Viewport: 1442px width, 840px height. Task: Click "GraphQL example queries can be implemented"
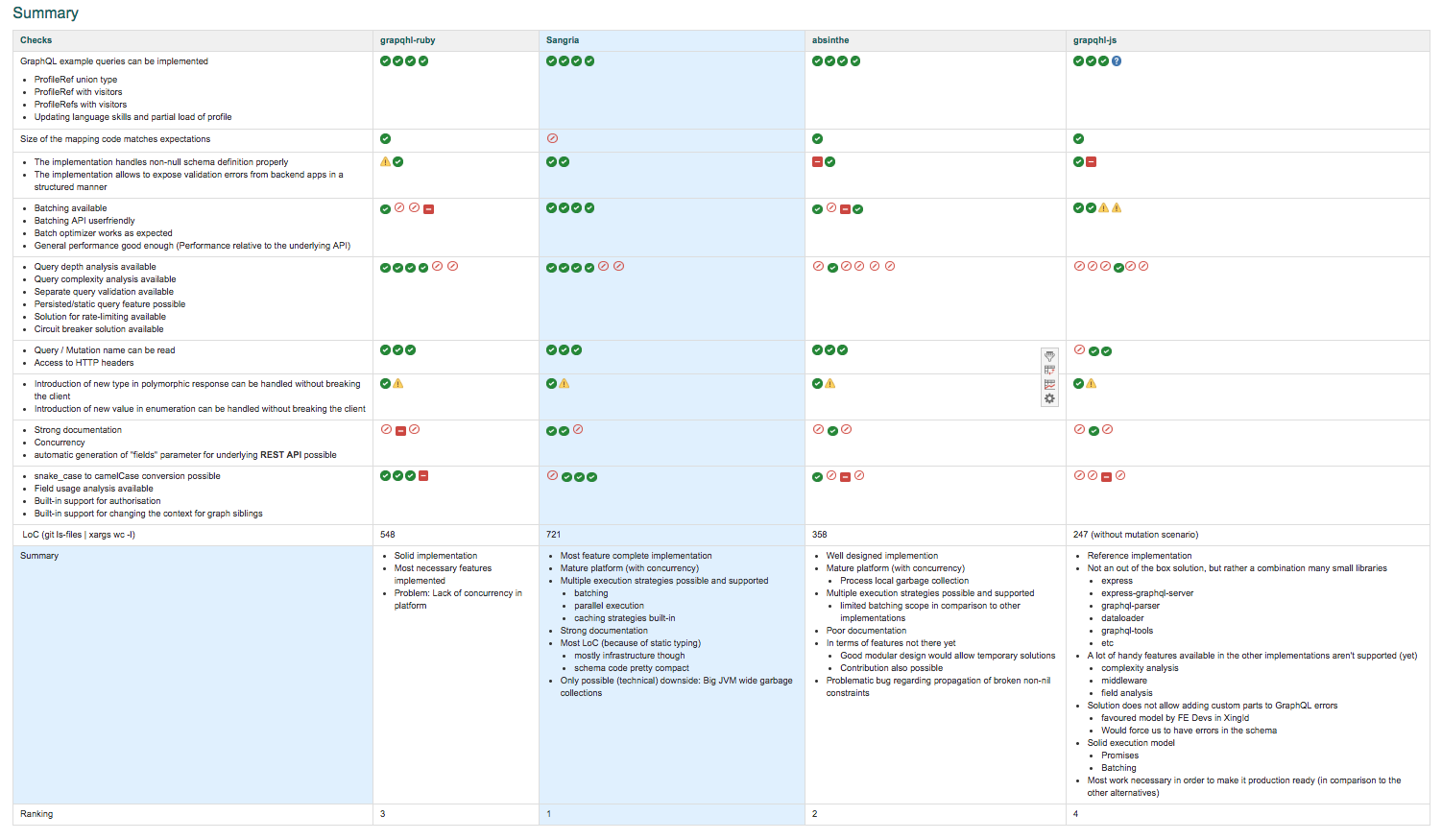[x=114, y=61]
